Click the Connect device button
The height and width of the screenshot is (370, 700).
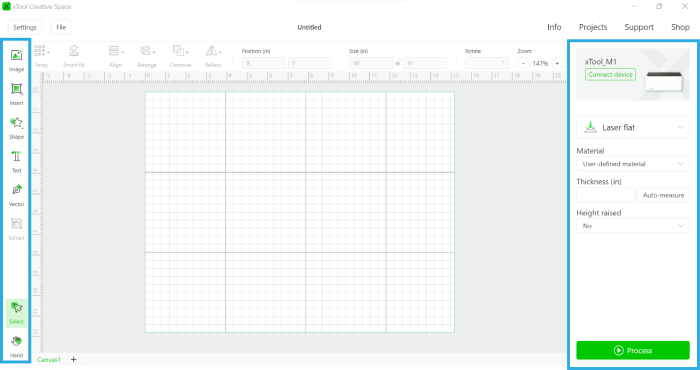coord(610,75)
